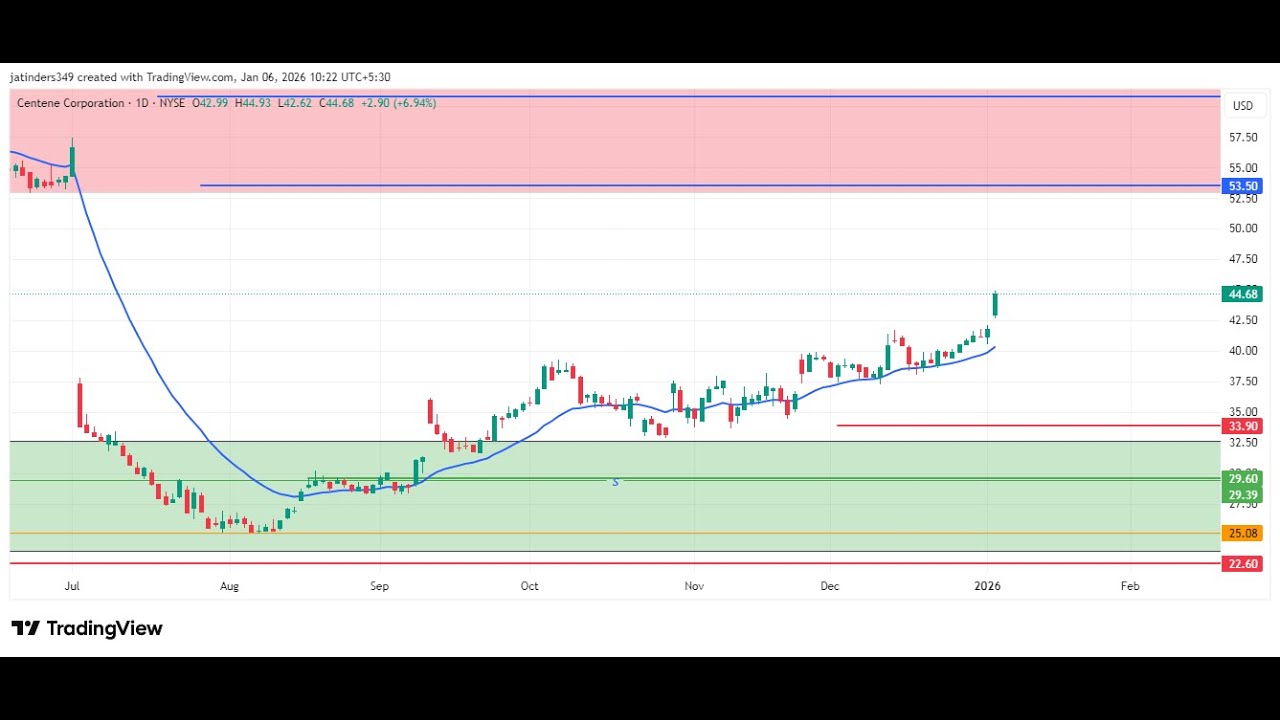Click the 37.50 price axis value

(x=1243, y=381)
